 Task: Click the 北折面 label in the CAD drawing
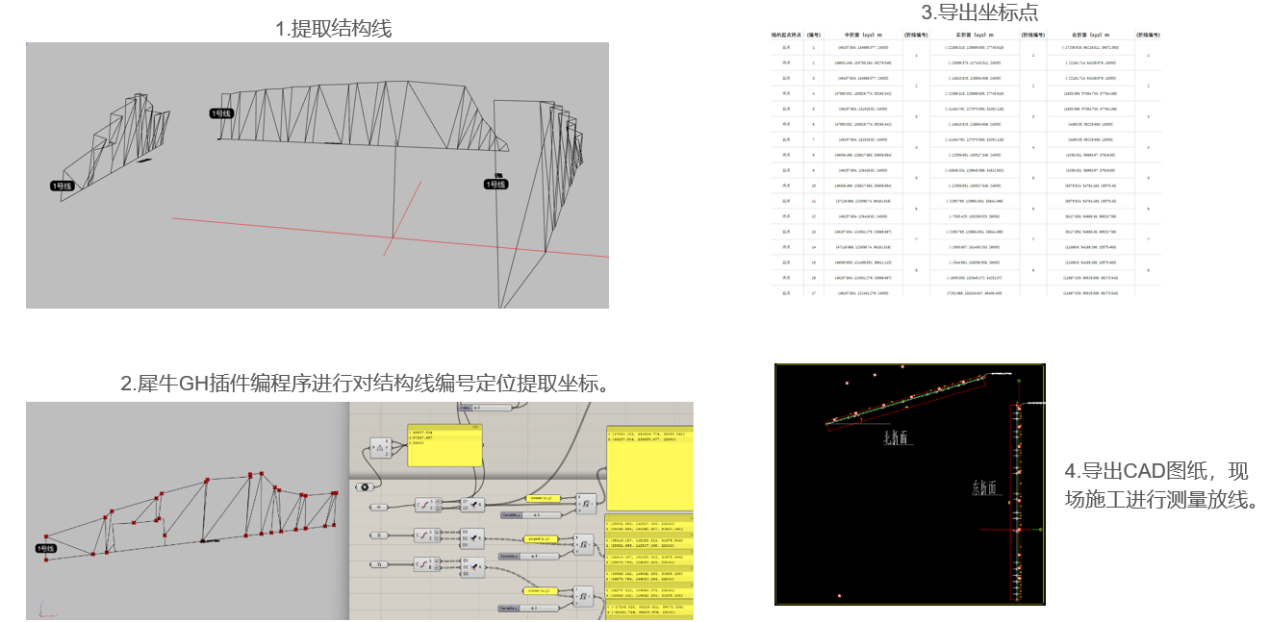(x=899, y=436)
